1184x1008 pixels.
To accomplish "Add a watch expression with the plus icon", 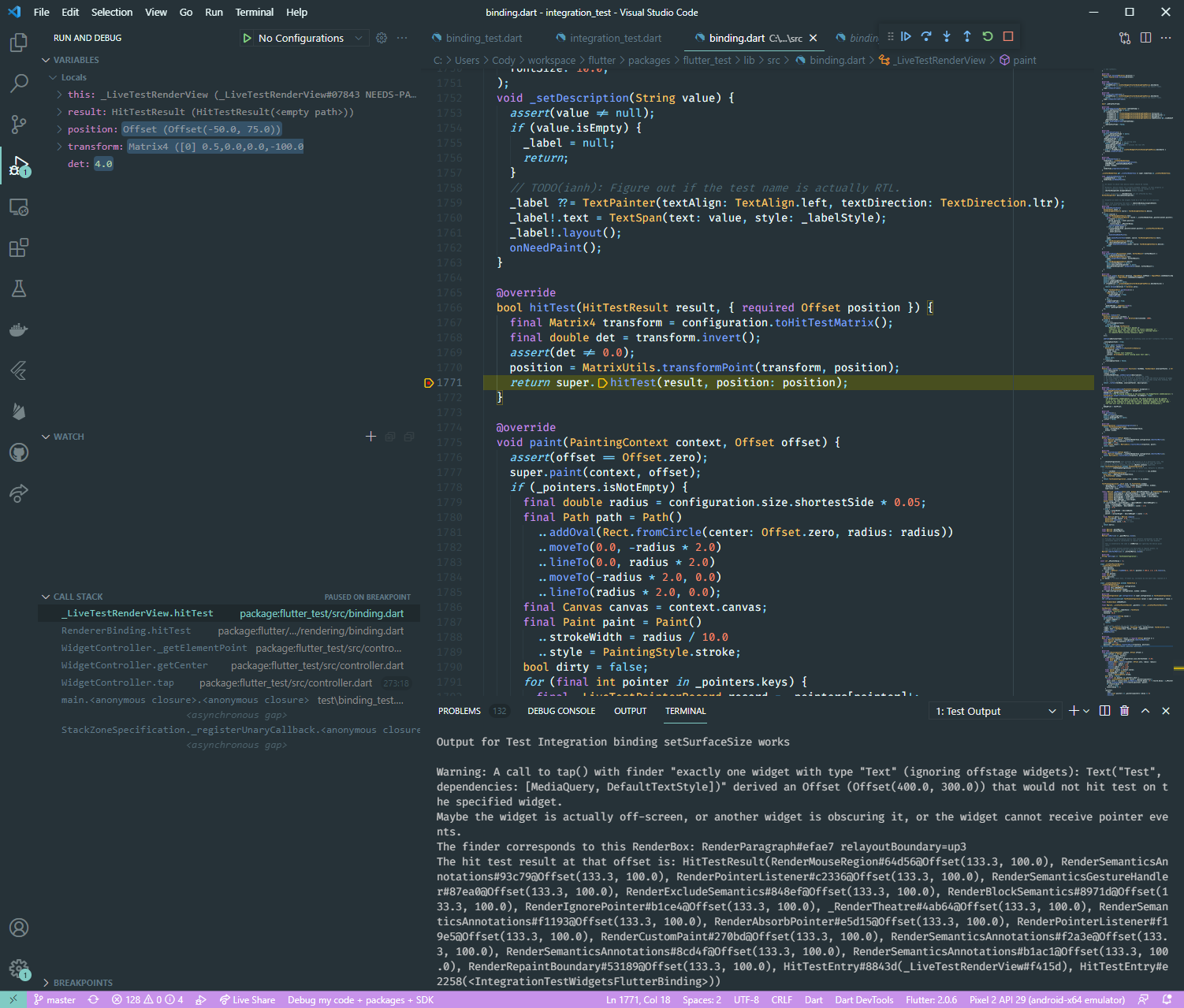I will pyautogui.click(x=370, y=436).
